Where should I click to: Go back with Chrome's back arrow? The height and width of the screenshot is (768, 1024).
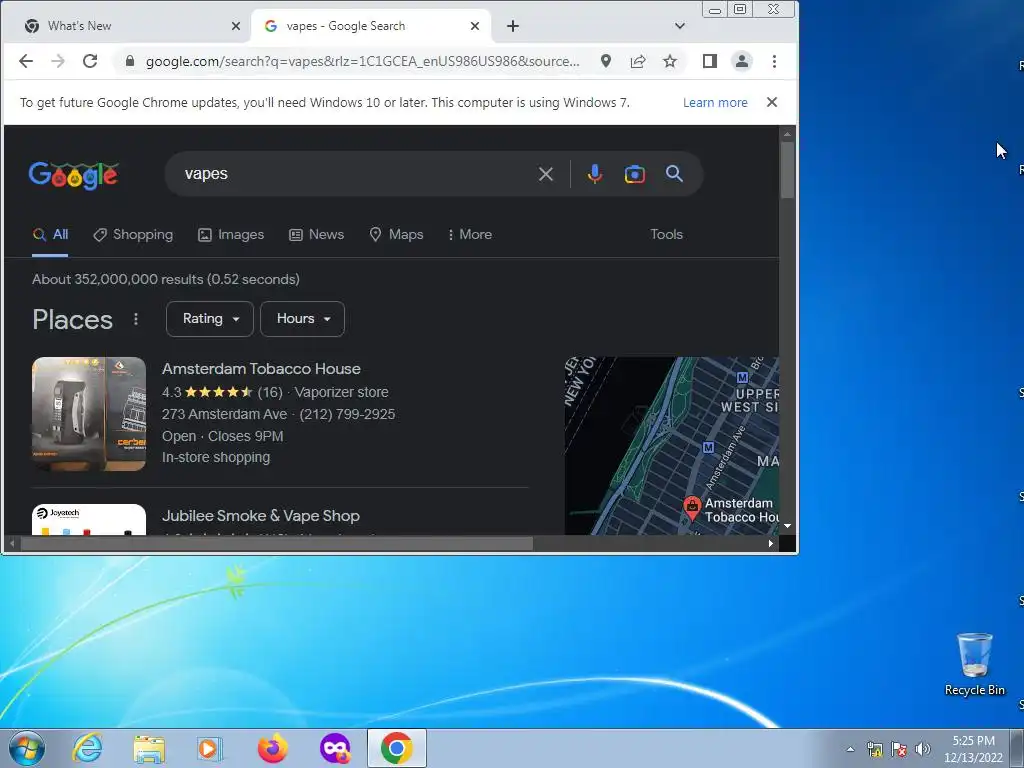pos(26,61)
